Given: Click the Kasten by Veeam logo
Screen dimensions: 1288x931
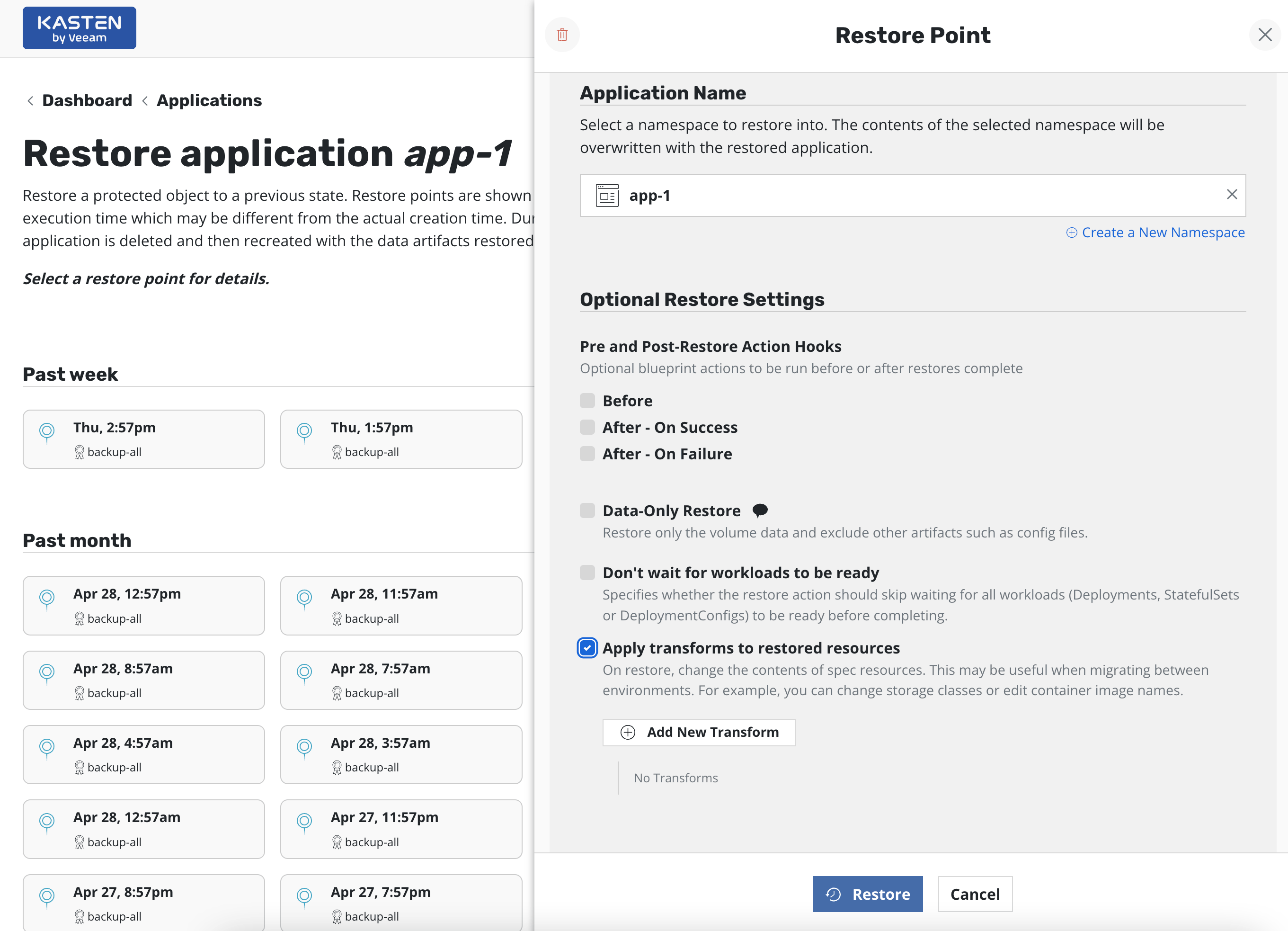Looking at the screenshot, I should pyautogui.click(x=80, y=28).
